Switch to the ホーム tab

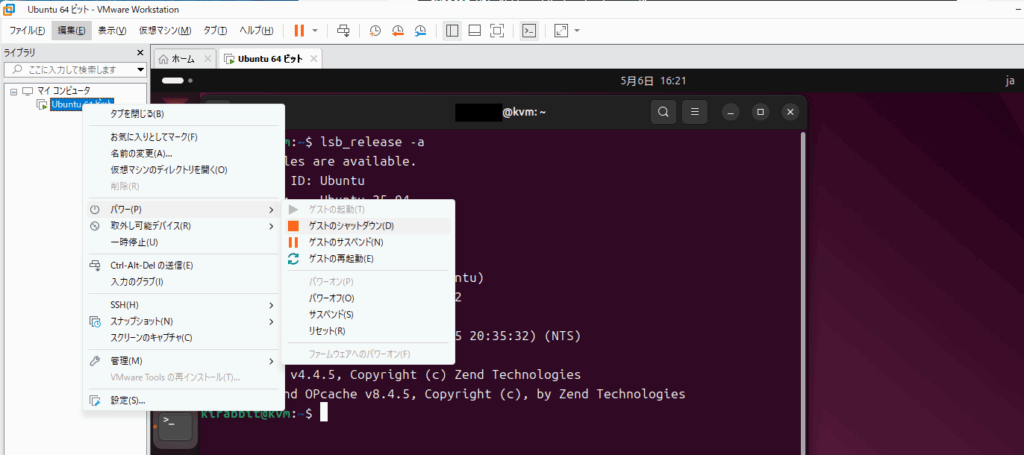coord(183,59)
